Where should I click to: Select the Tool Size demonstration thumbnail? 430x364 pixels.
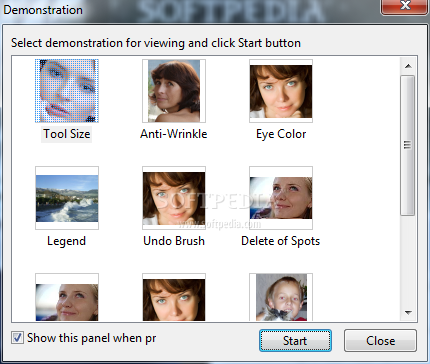click(x=67, y=91)
